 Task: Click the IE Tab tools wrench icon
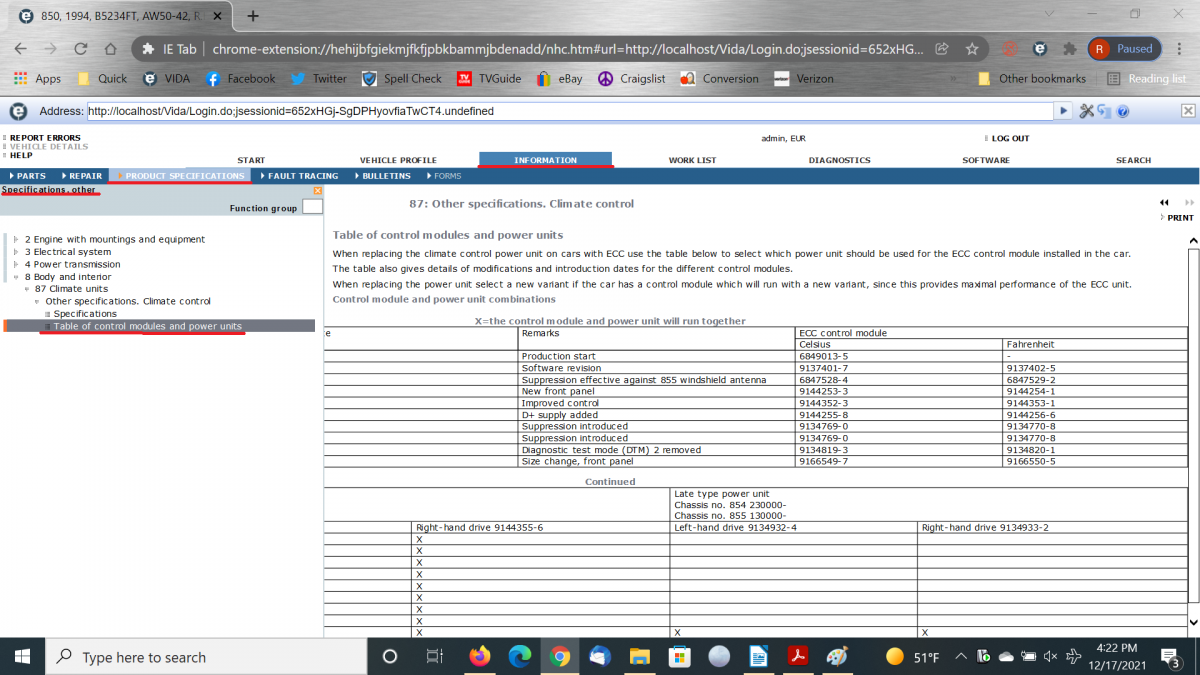(x=1086, y=111)
